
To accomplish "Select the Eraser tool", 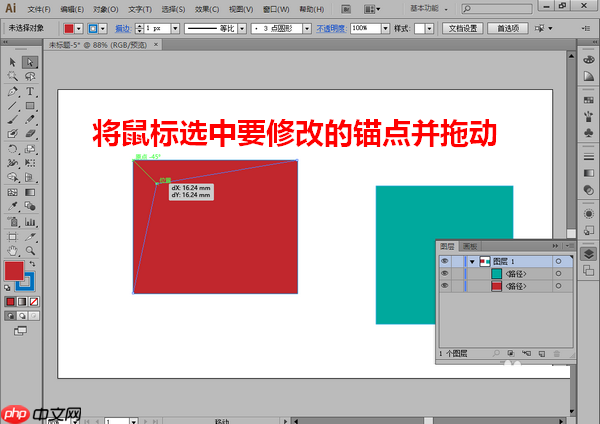I will [30, 134].
